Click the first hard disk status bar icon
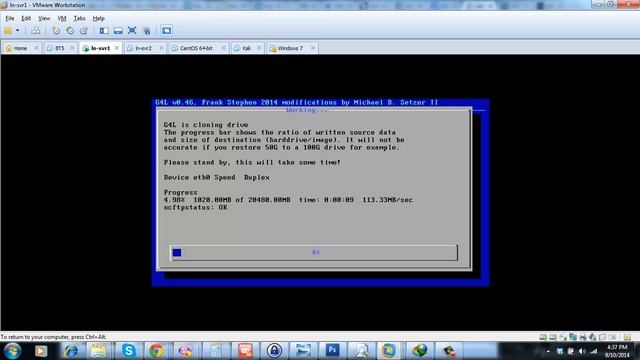Screen dimensions: 640x360 543,337
